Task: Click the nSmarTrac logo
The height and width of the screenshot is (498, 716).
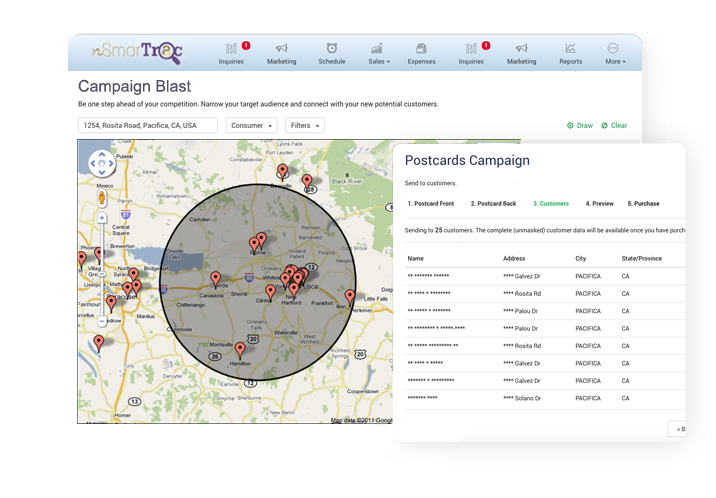Action: click(x=137, y=52)
